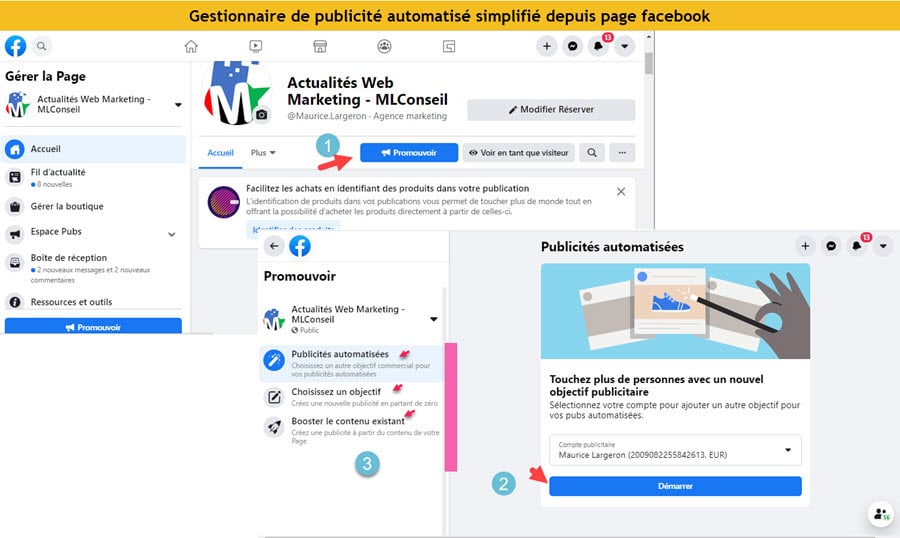This screenshot has height=538, width=900.
Task: Click the pink scrollbar in Promouvoir panel
Action: point(451,407)
